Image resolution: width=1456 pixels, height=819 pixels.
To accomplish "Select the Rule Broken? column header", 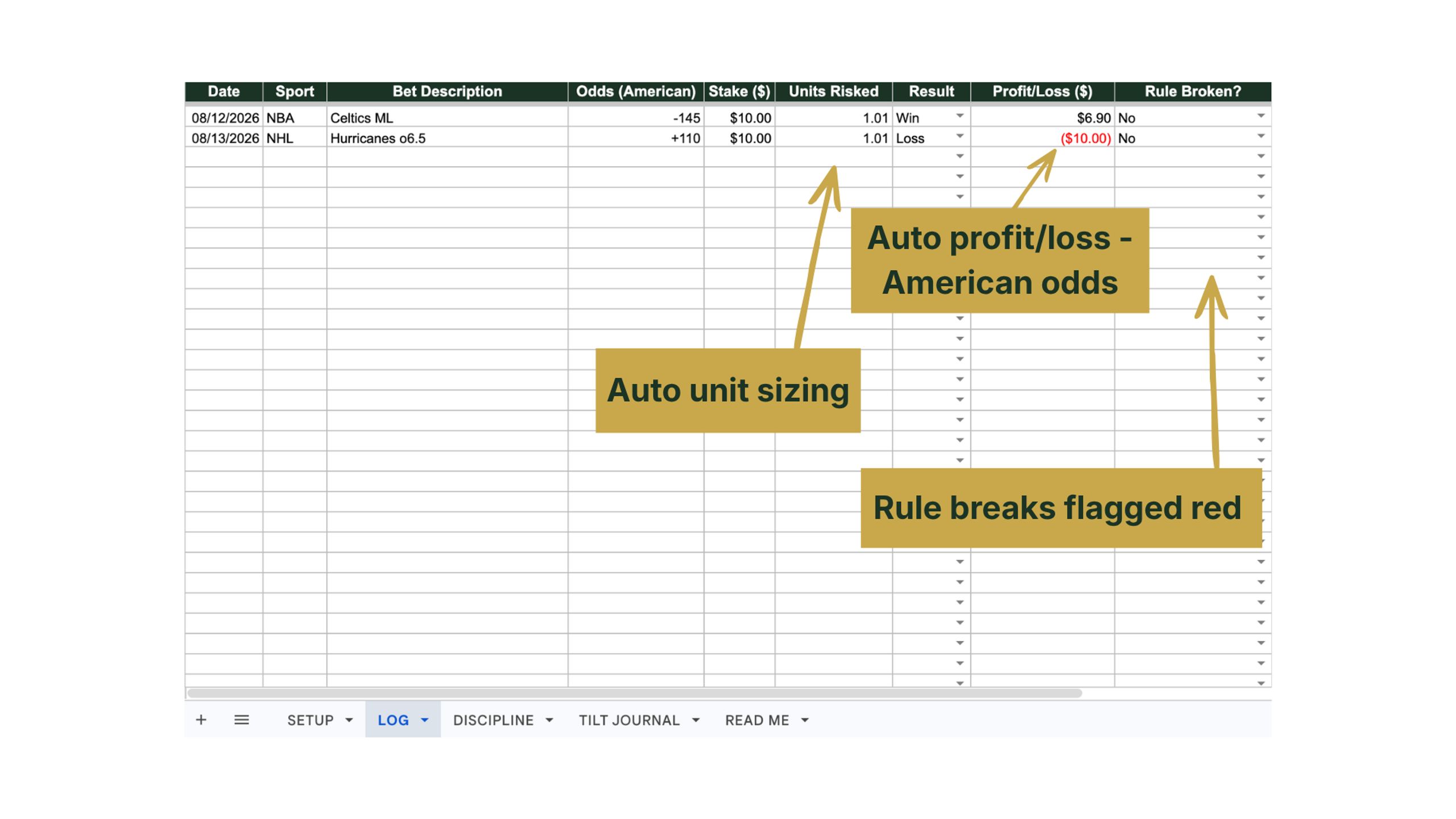I will pos(1193,92).
